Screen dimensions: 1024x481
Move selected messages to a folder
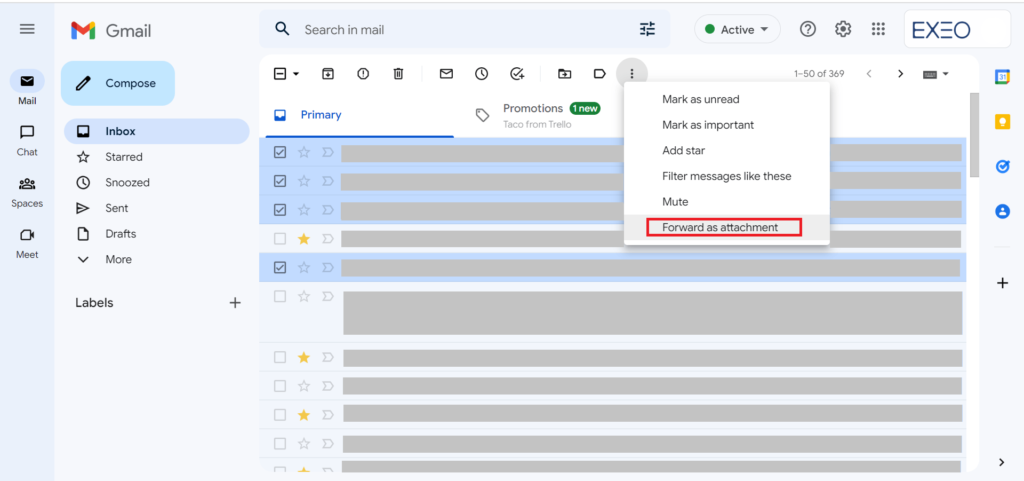click(564, 74)
